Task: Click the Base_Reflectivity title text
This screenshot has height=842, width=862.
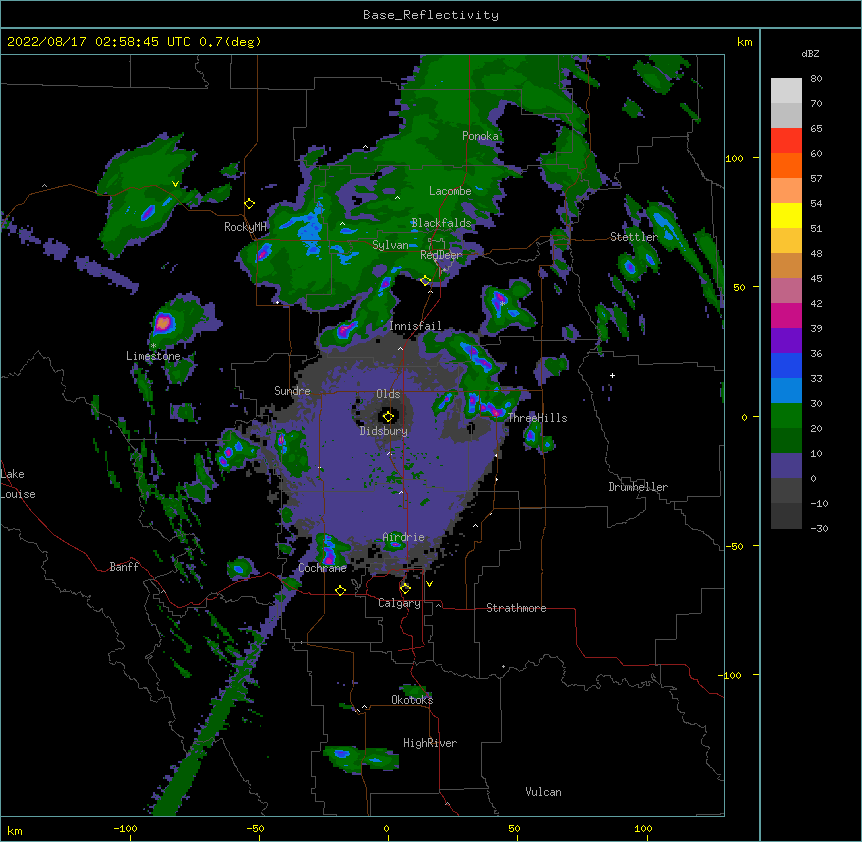Action: point(431,15)
